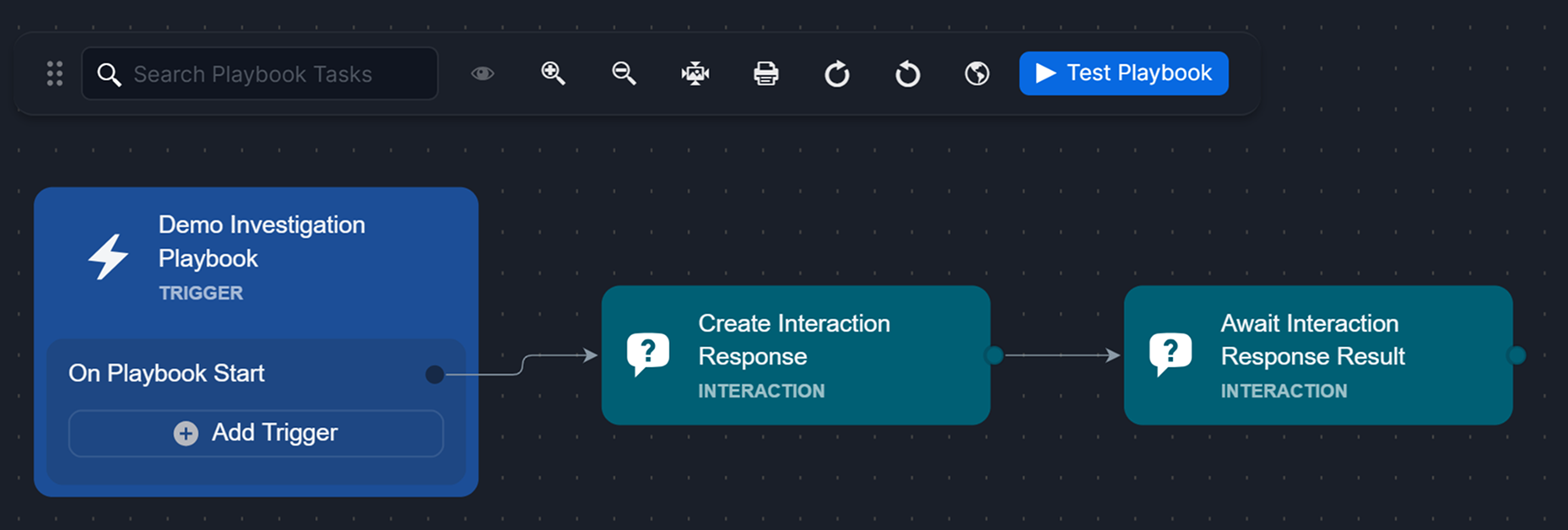Viewport: 1568px width, 530px height.
Task: Click the On Playbook Start output connector
Action: click(435, 374)
